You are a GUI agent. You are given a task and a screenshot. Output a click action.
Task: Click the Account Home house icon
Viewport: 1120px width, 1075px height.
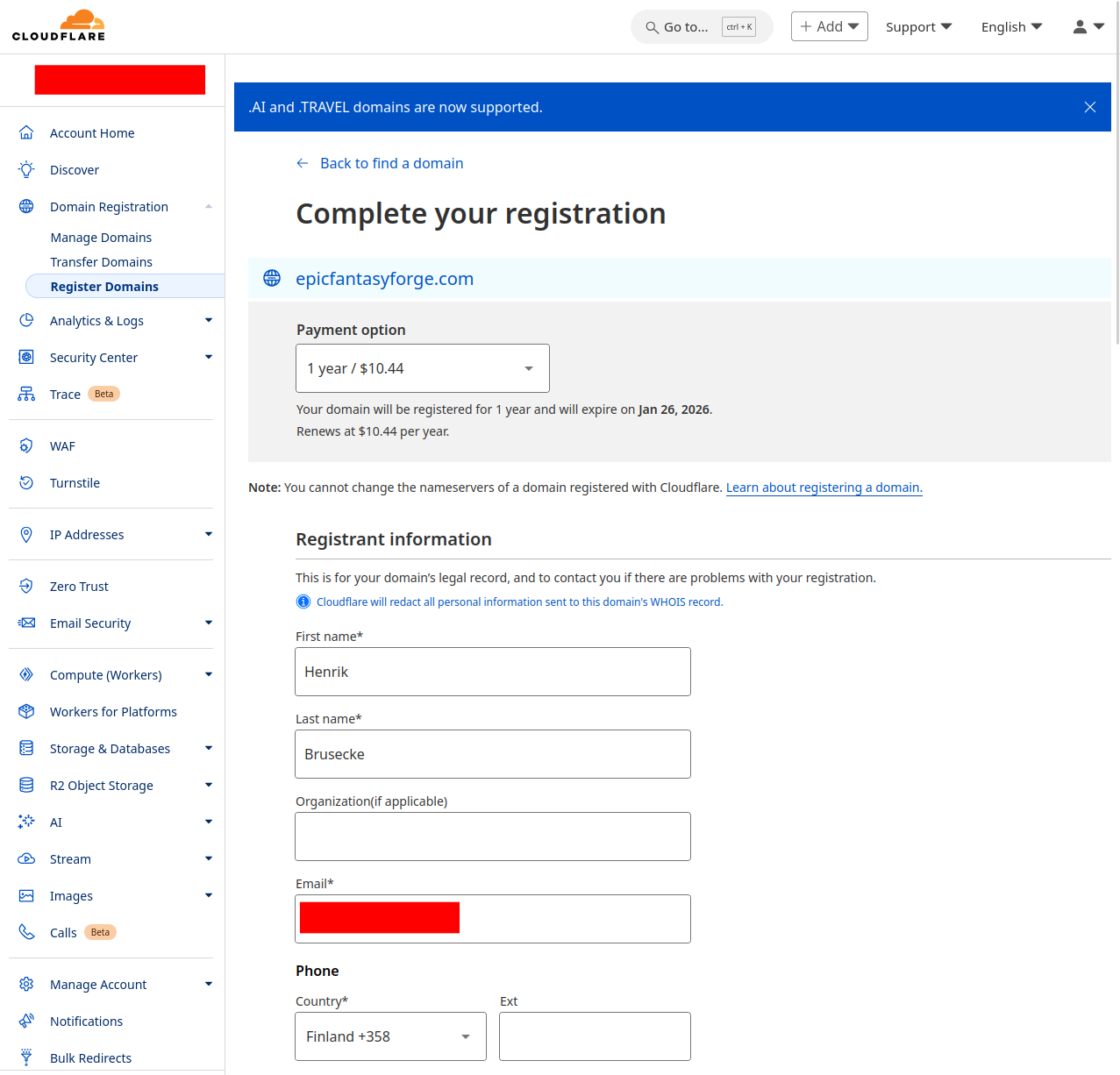[26, 132]
